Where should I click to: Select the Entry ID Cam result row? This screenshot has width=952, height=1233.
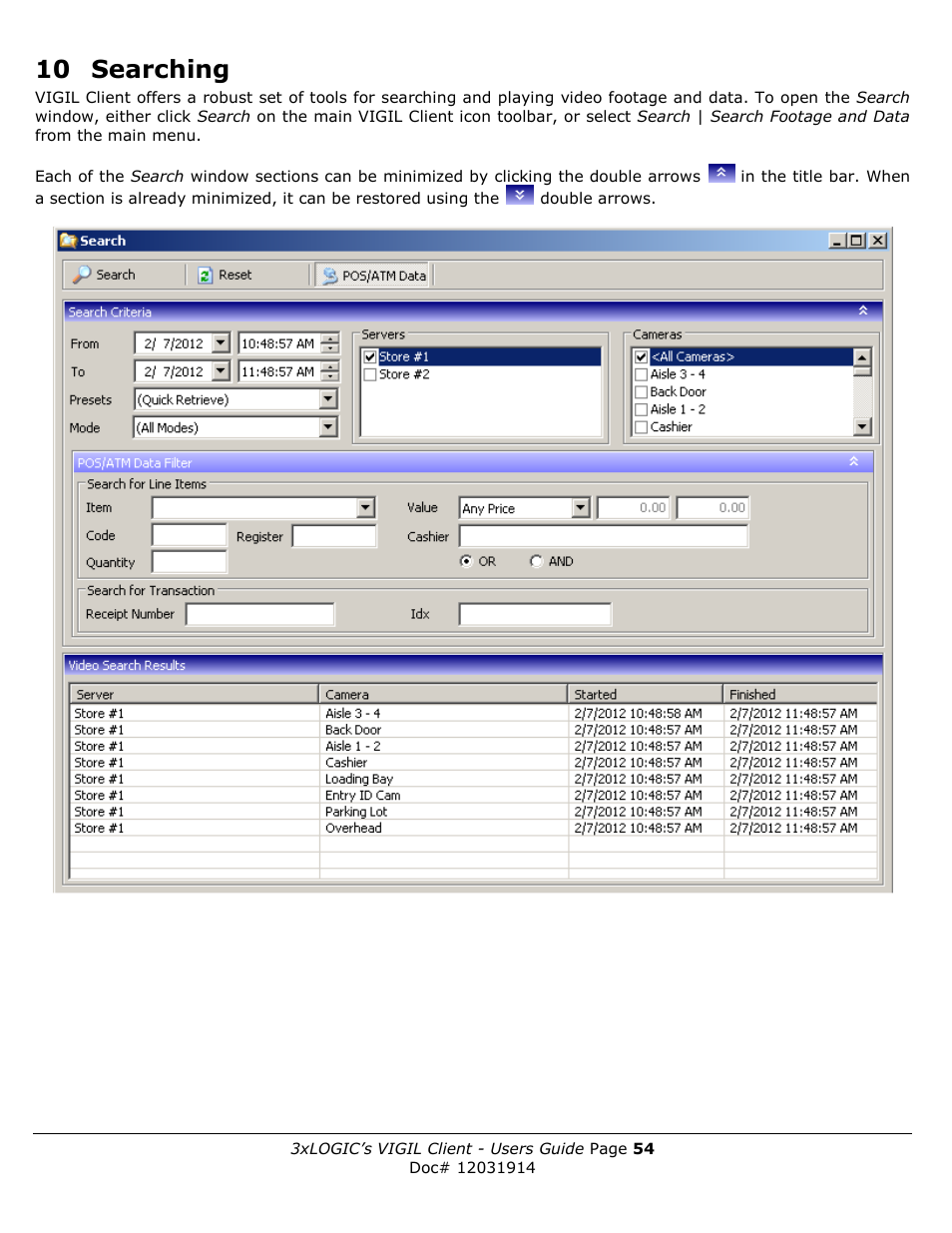(474, 796)
